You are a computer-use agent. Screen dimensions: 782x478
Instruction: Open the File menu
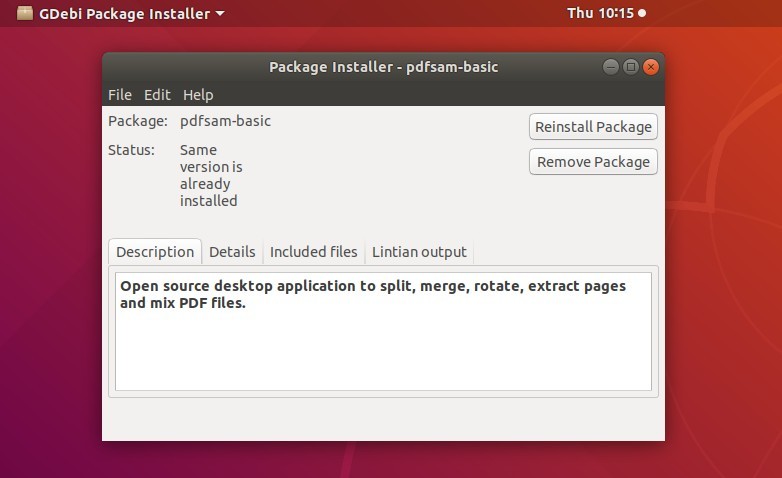point(120,95)
